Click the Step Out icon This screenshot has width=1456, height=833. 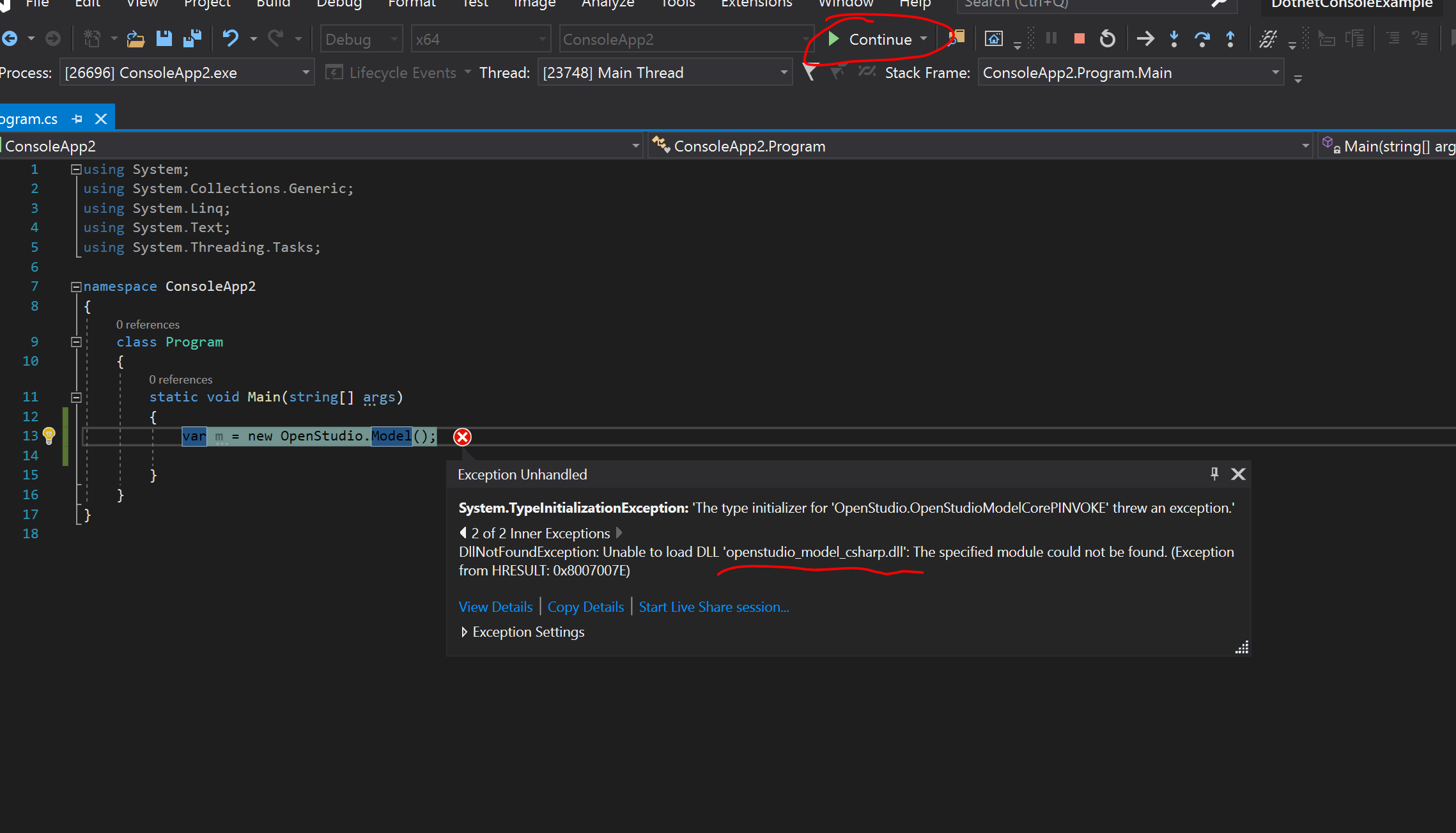click(x=1230, y=38)
